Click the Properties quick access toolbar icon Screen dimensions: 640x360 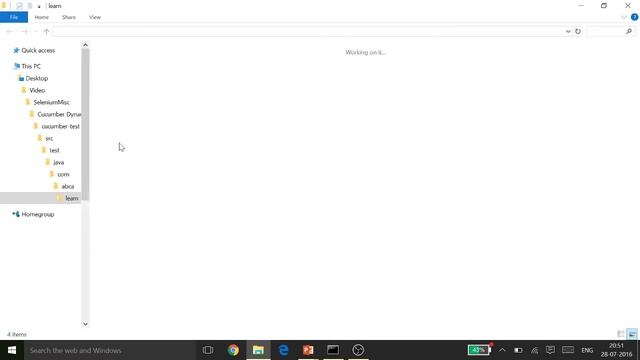19,6
